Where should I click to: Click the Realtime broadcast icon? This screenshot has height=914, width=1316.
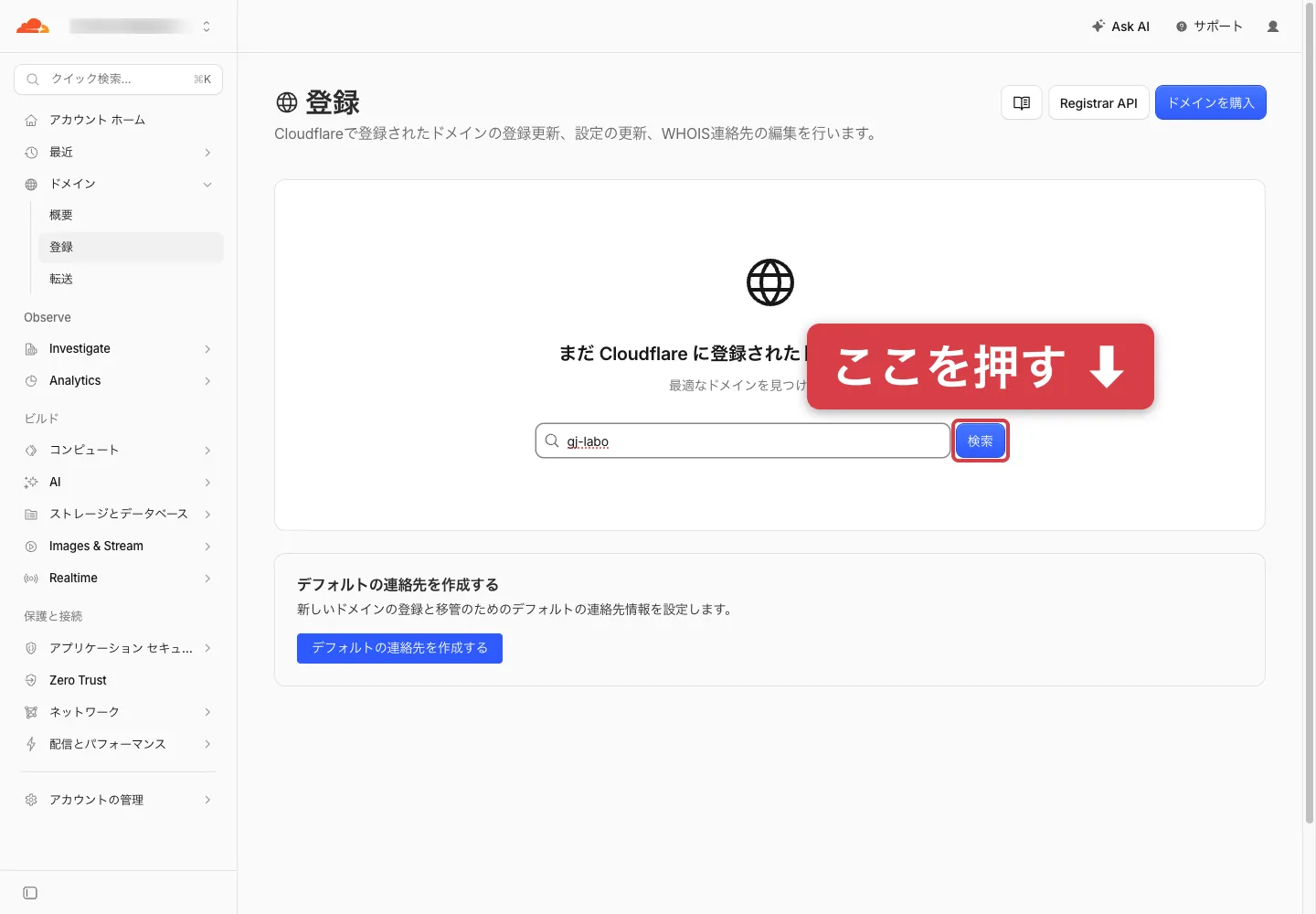(31, 579)
